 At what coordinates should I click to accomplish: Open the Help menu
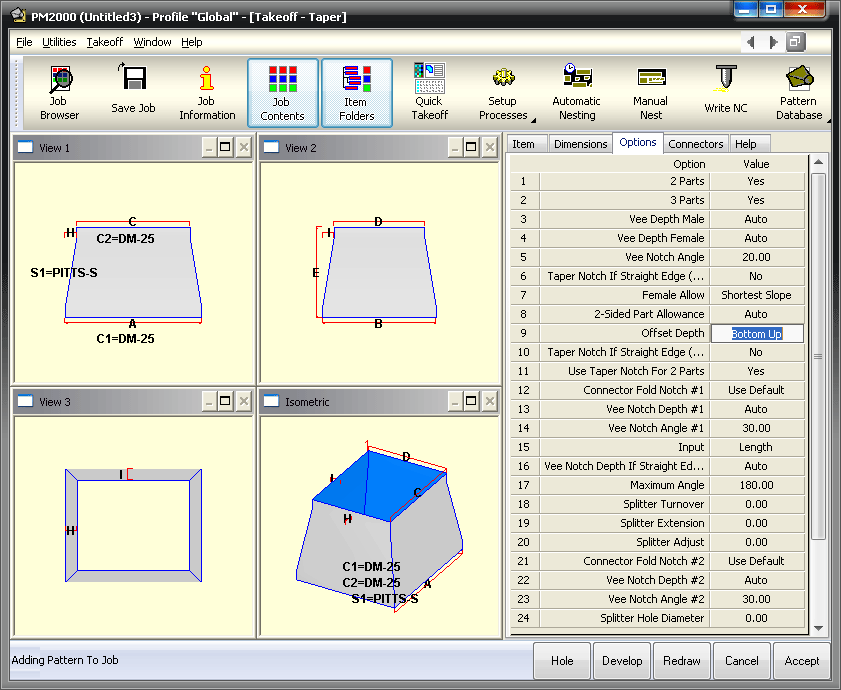191,42
